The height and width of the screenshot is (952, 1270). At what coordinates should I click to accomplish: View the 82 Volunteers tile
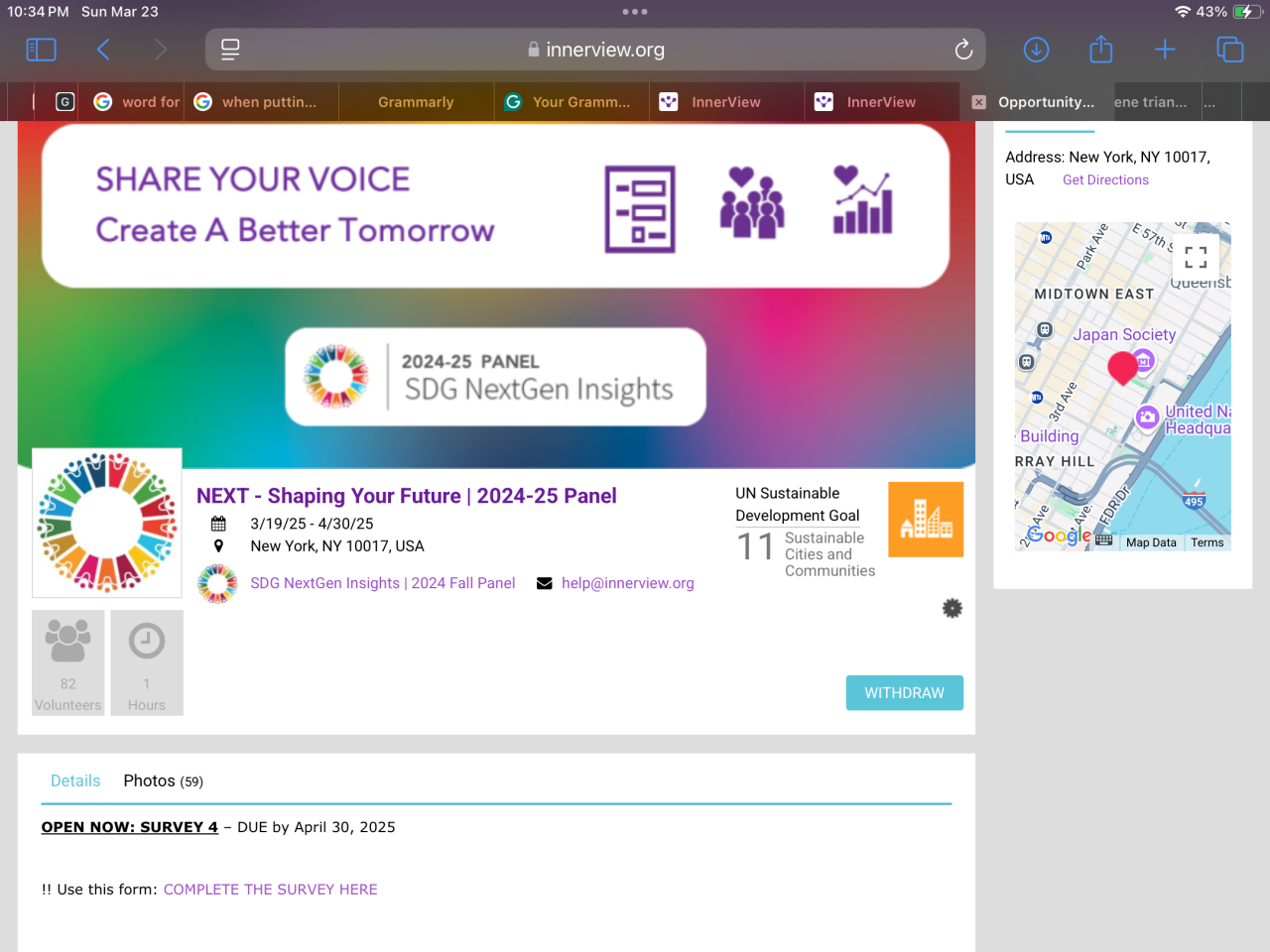point(67,662)
